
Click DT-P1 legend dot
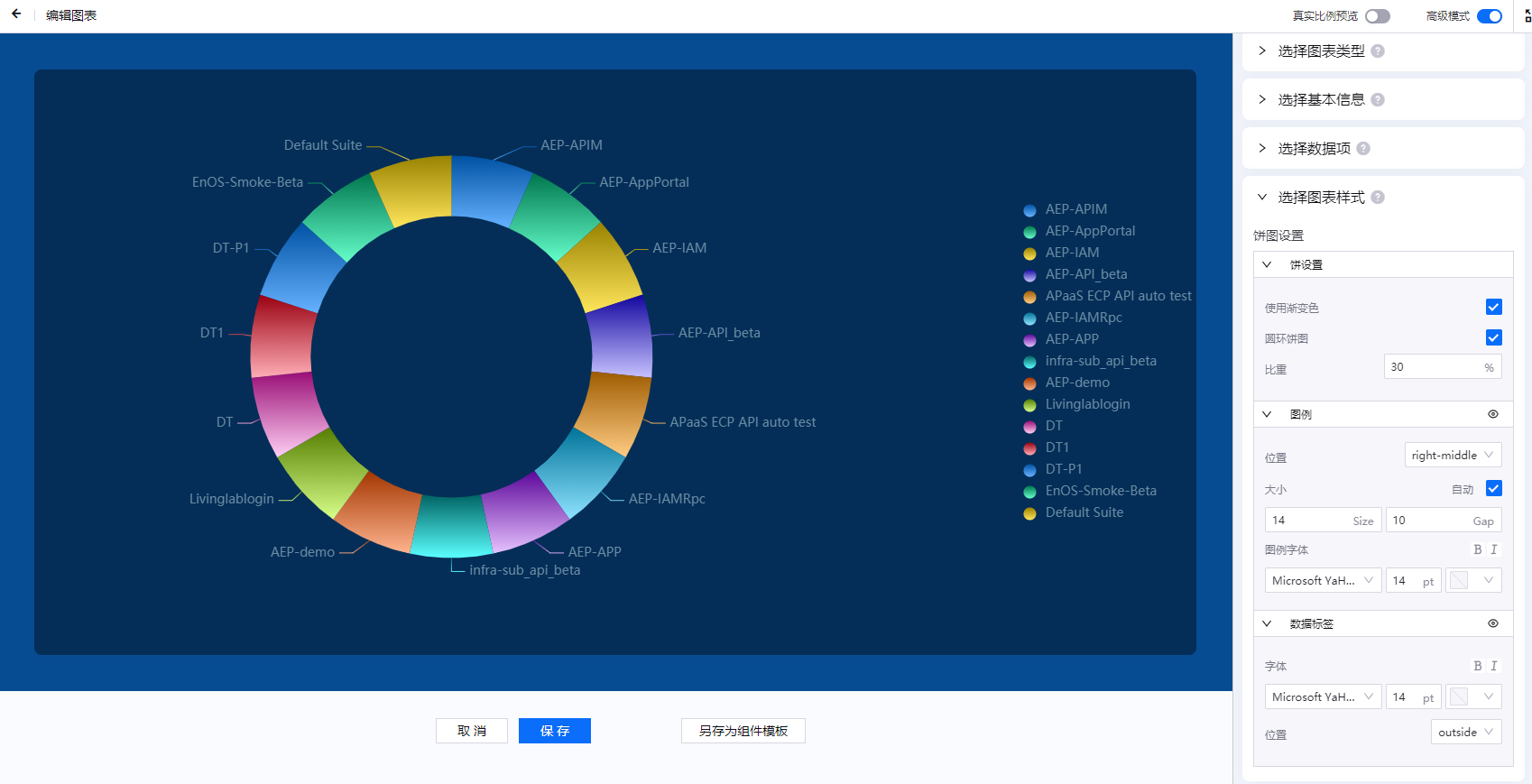click(1029, 470)
